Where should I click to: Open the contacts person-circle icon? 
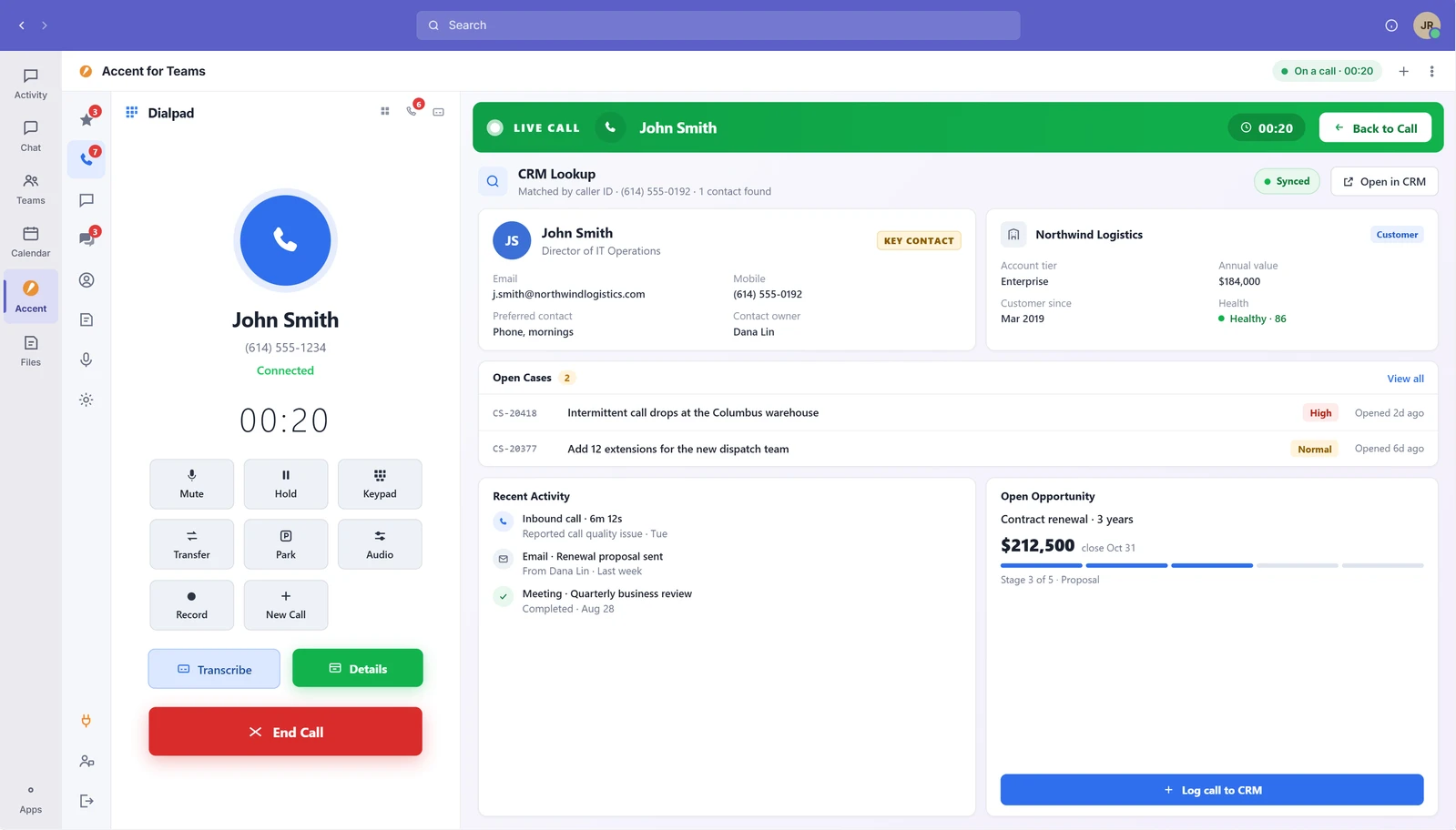click(87, 280)
